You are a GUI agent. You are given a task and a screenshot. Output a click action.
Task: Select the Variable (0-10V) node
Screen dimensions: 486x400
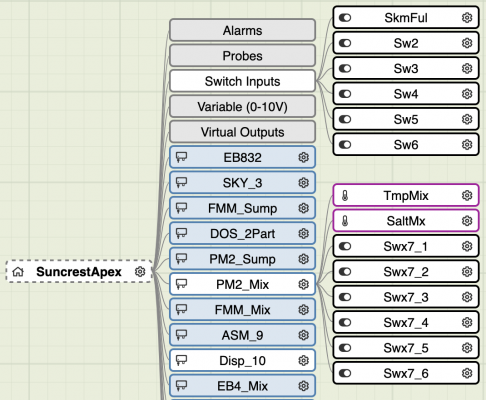point(242,107)
